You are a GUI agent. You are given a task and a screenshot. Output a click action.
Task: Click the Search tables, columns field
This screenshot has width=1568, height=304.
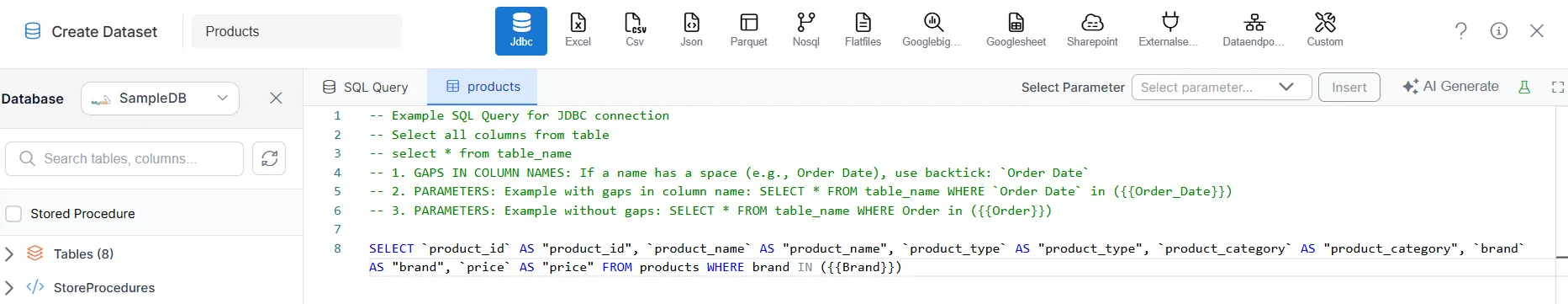(124, 158)
